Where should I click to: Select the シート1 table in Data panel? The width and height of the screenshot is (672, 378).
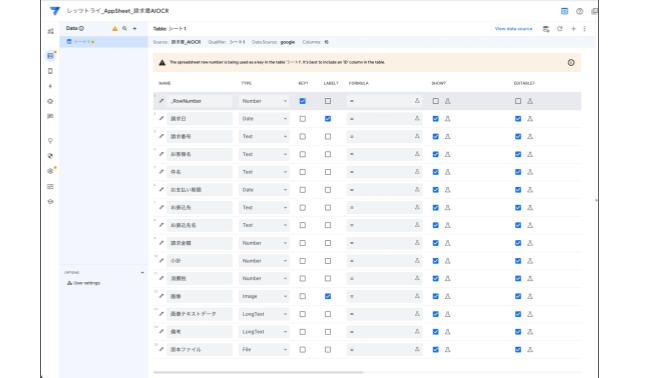104,42
